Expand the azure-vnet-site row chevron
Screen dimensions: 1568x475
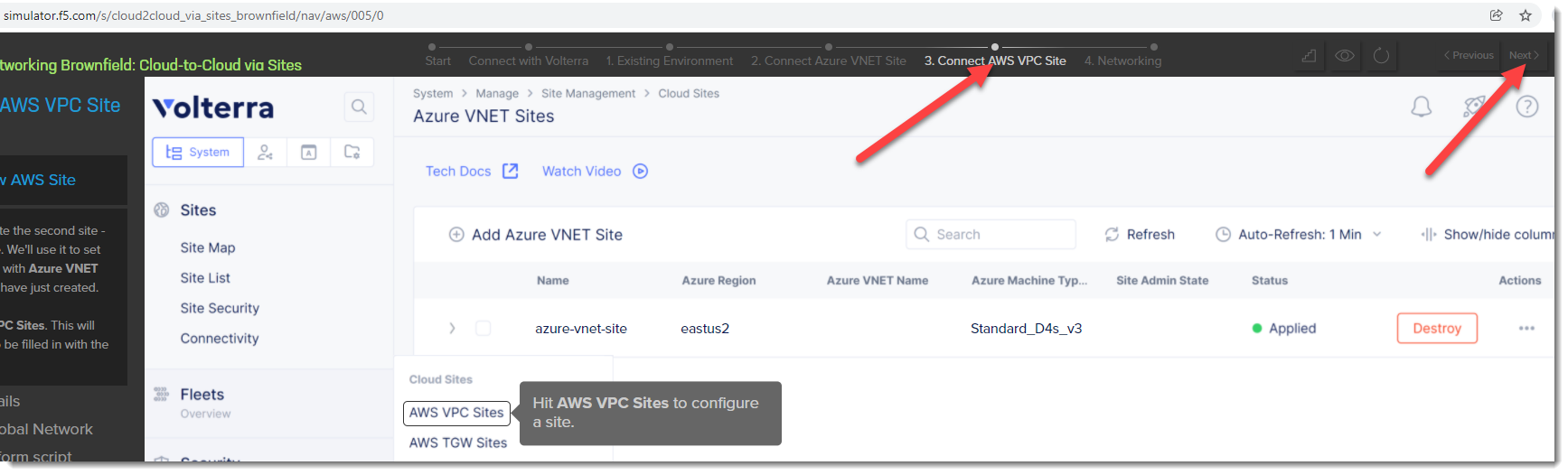tap(452, 329)
